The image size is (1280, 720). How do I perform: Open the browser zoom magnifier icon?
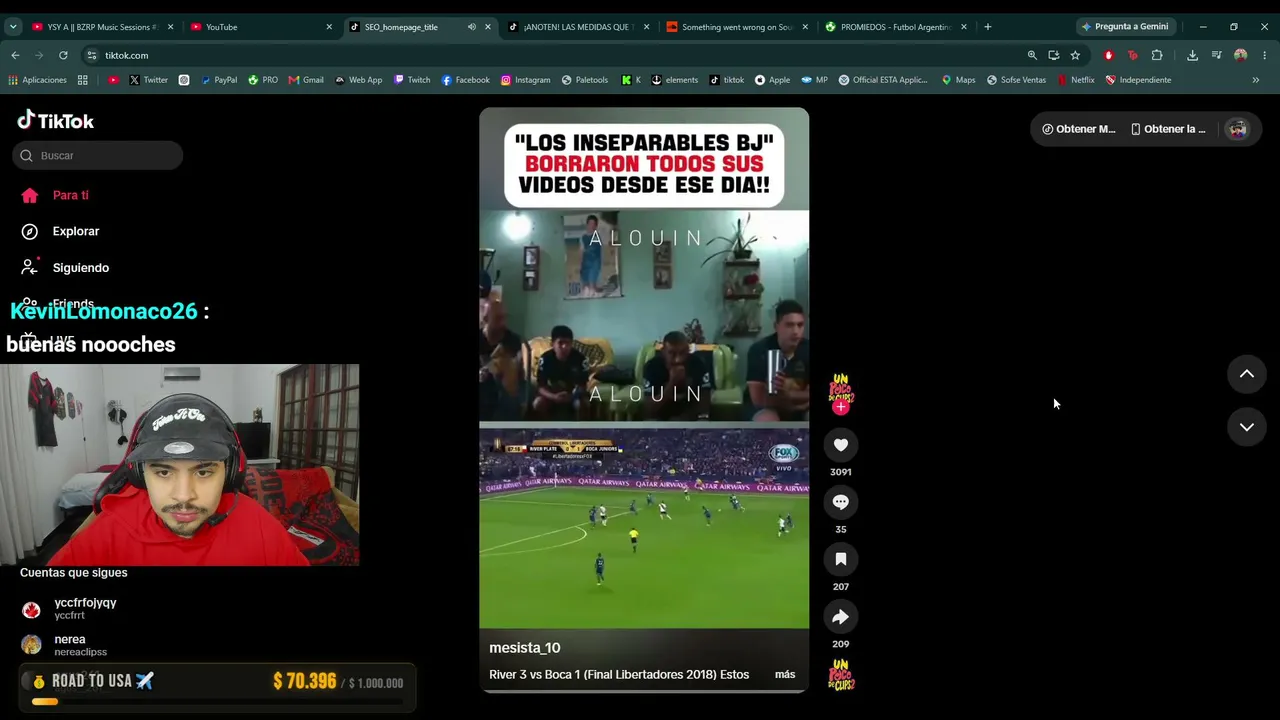click(x=1032, y=55)
